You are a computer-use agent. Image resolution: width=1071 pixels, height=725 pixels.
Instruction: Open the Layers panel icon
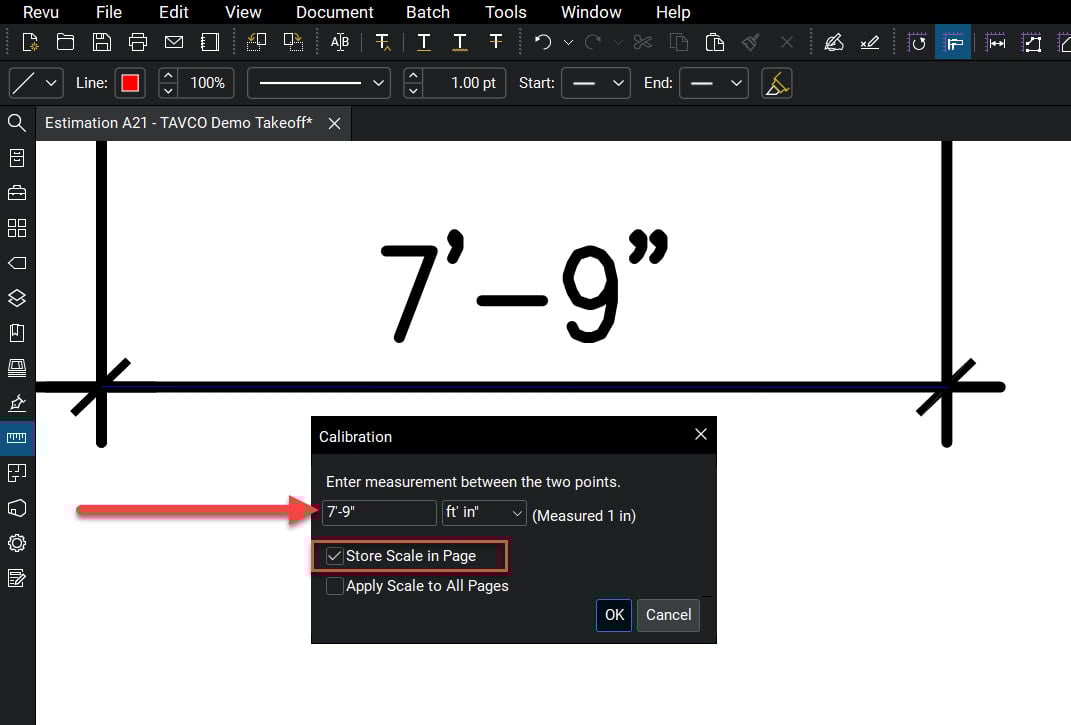click(x=16, y=298)
